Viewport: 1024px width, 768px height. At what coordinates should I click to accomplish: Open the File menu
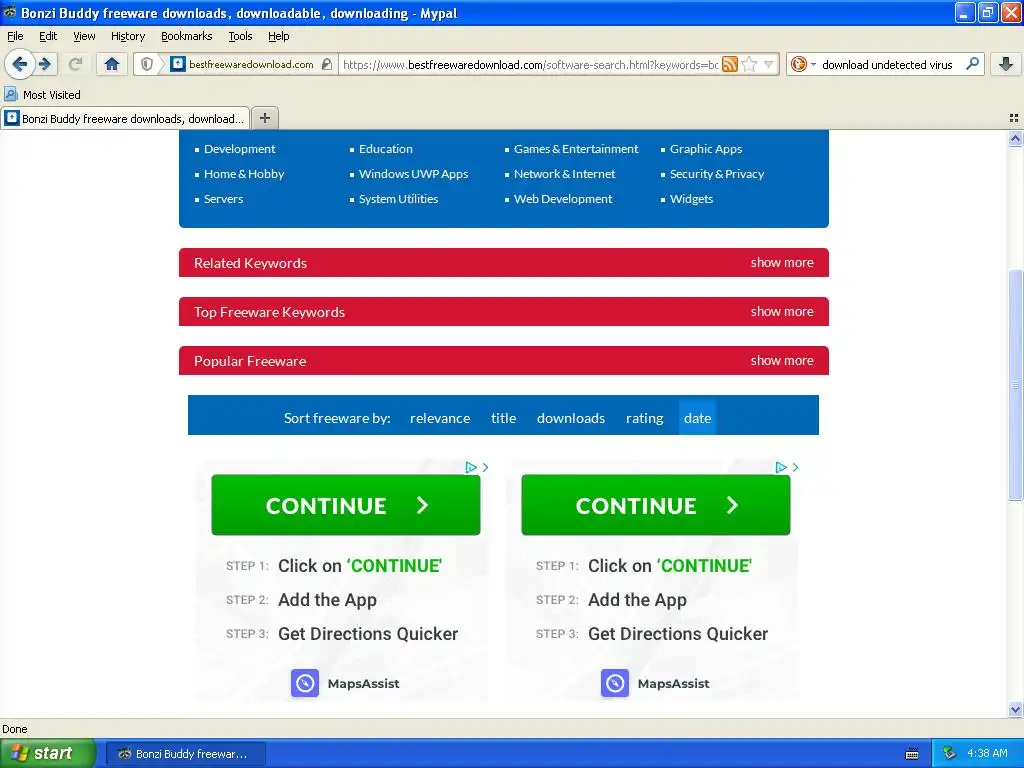[x=15, y=36]
